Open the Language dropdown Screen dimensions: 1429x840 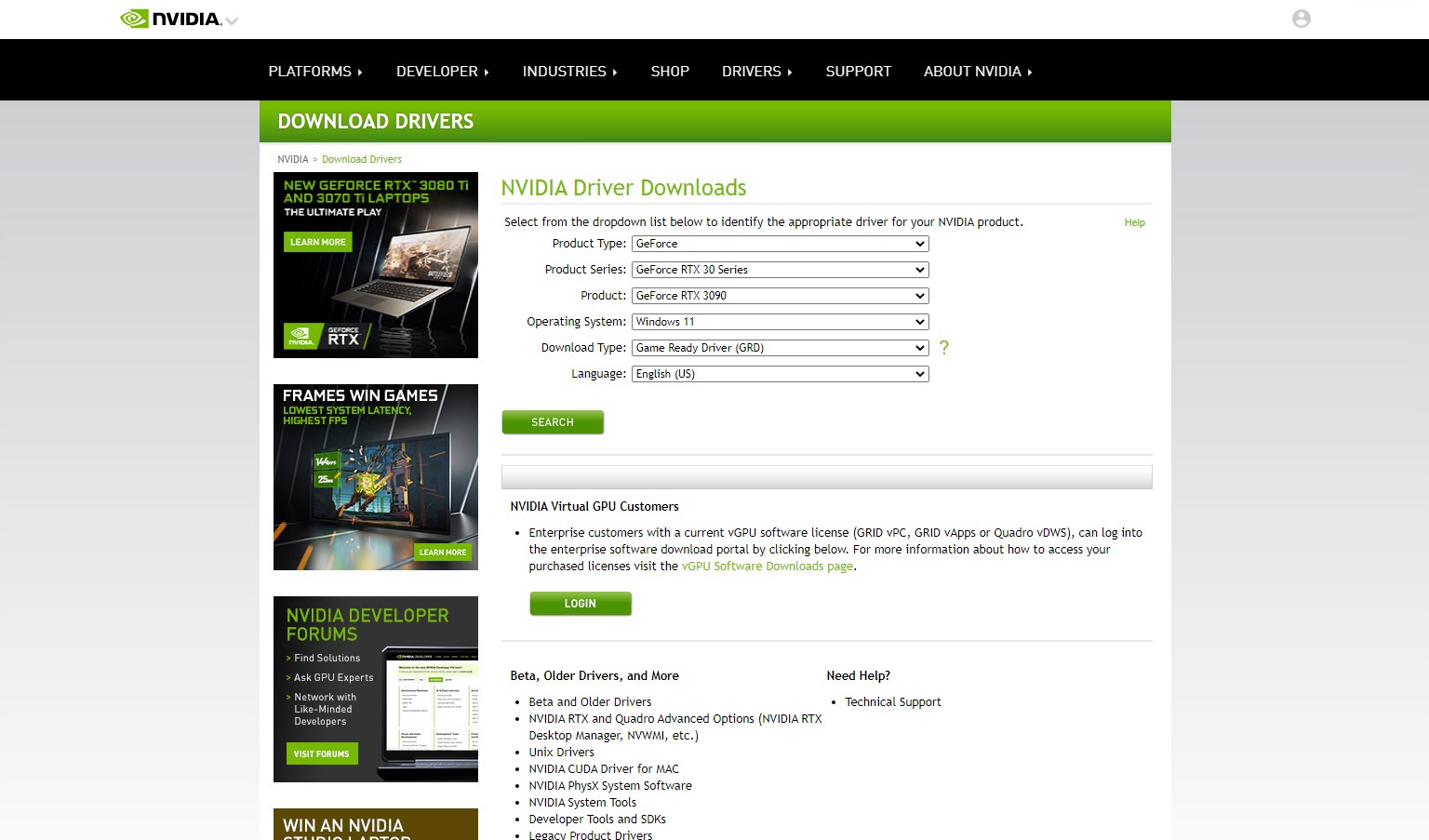point(781,374)
